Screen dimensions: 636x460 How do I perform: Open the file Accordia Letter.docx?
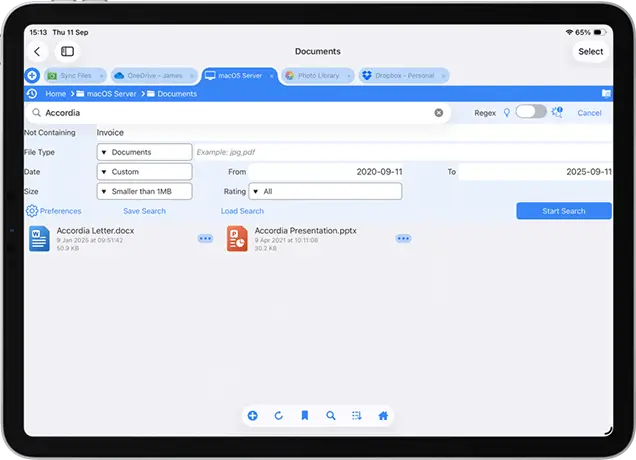pos(95,230)
